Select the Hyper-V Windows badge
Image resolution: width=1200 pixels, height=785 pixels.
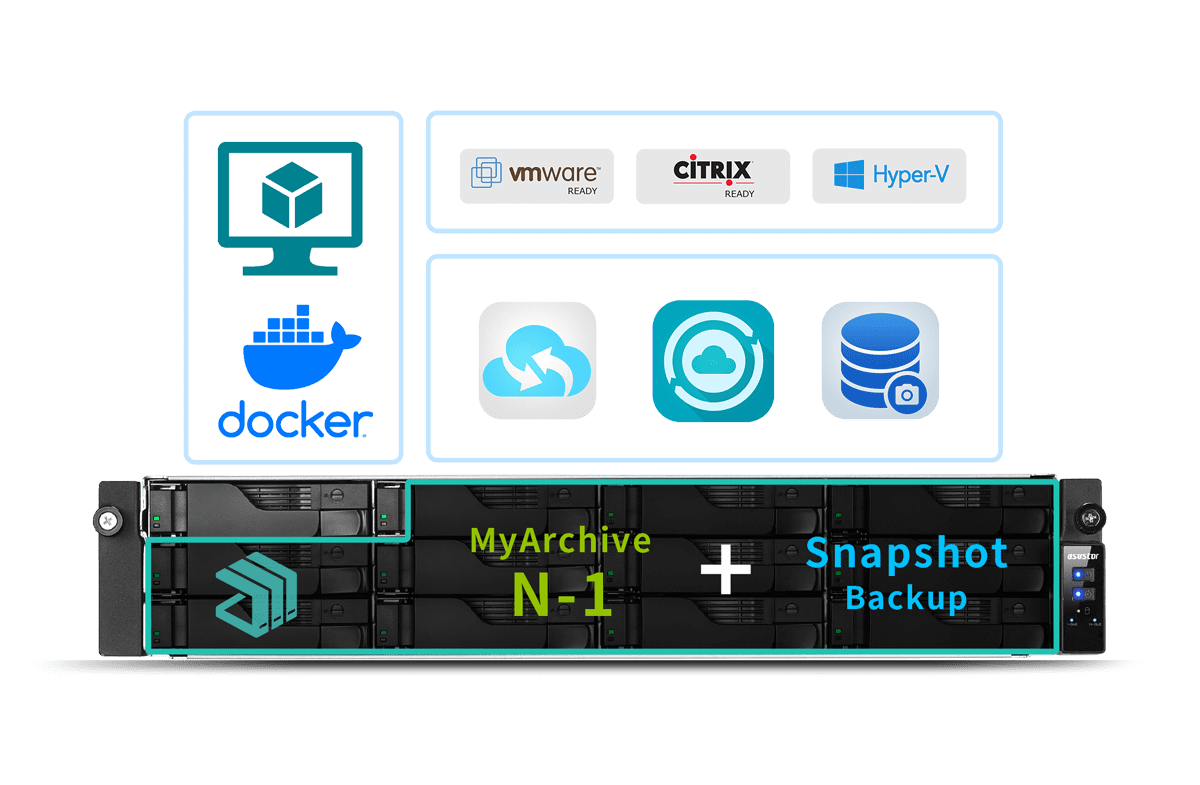coord(889,176)
